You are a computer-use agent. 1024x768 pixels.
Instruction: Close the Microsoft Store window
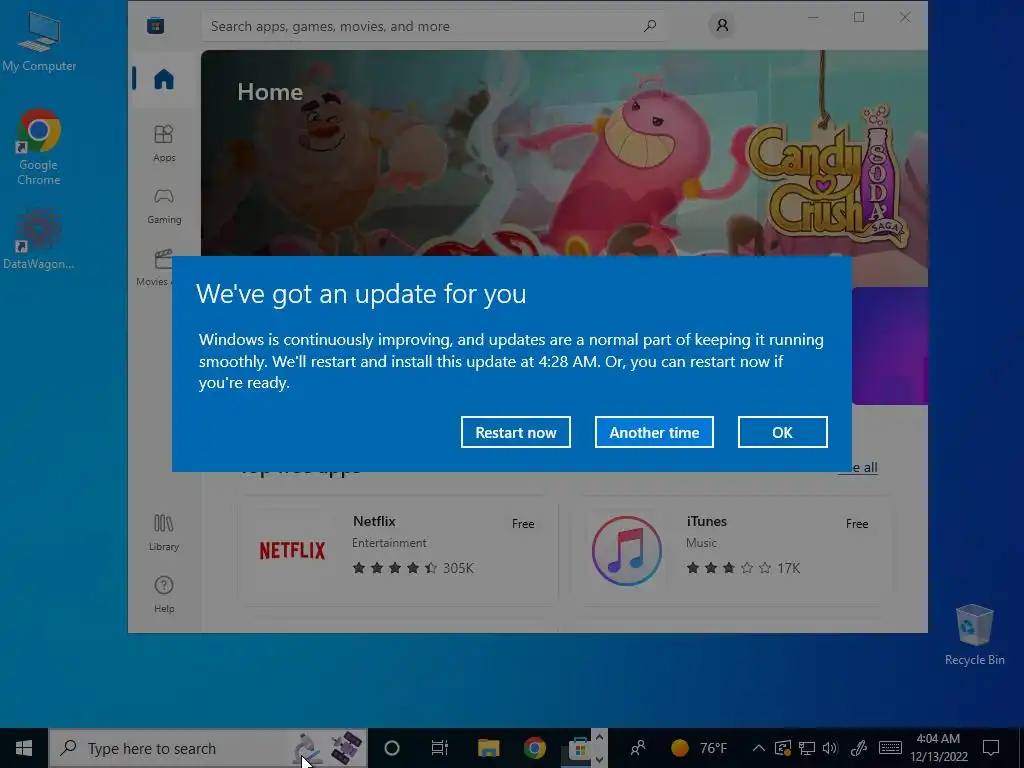tap(904, 18)
